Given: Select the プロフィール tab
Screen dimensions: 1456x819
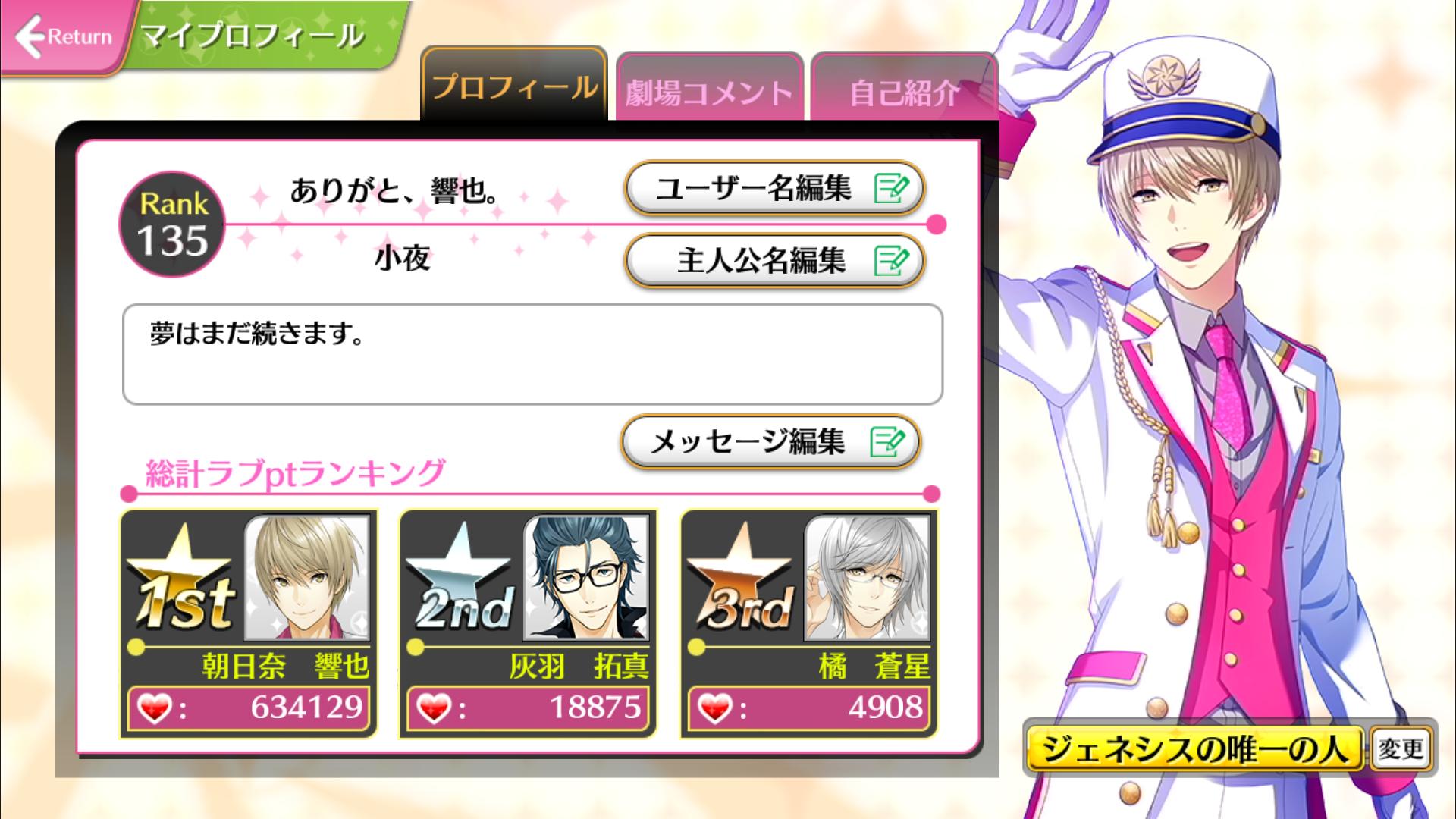Looking at the screenshot, I should click(514, 83).
